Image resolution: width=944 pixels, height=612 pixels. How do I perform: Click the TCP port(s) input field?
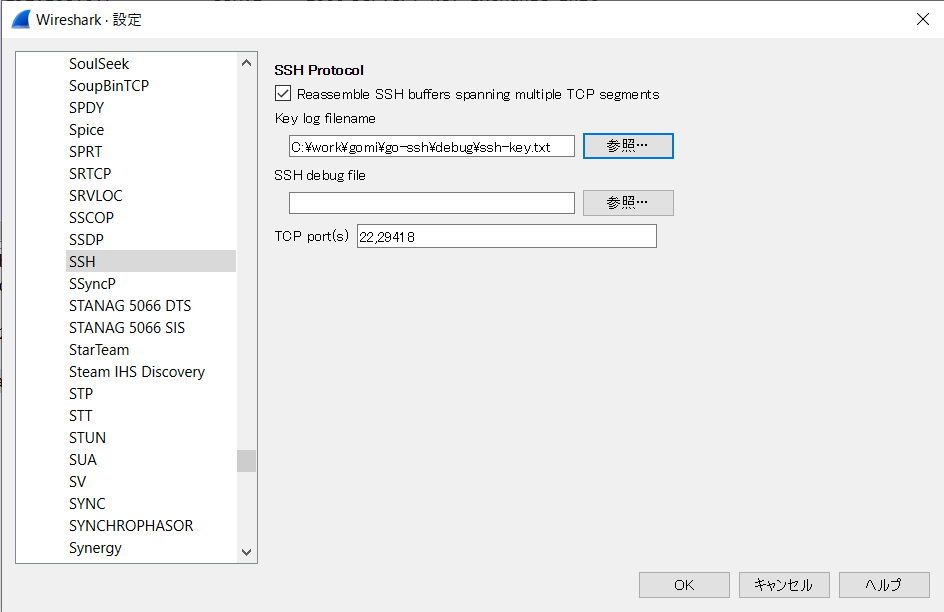(506, 236)
